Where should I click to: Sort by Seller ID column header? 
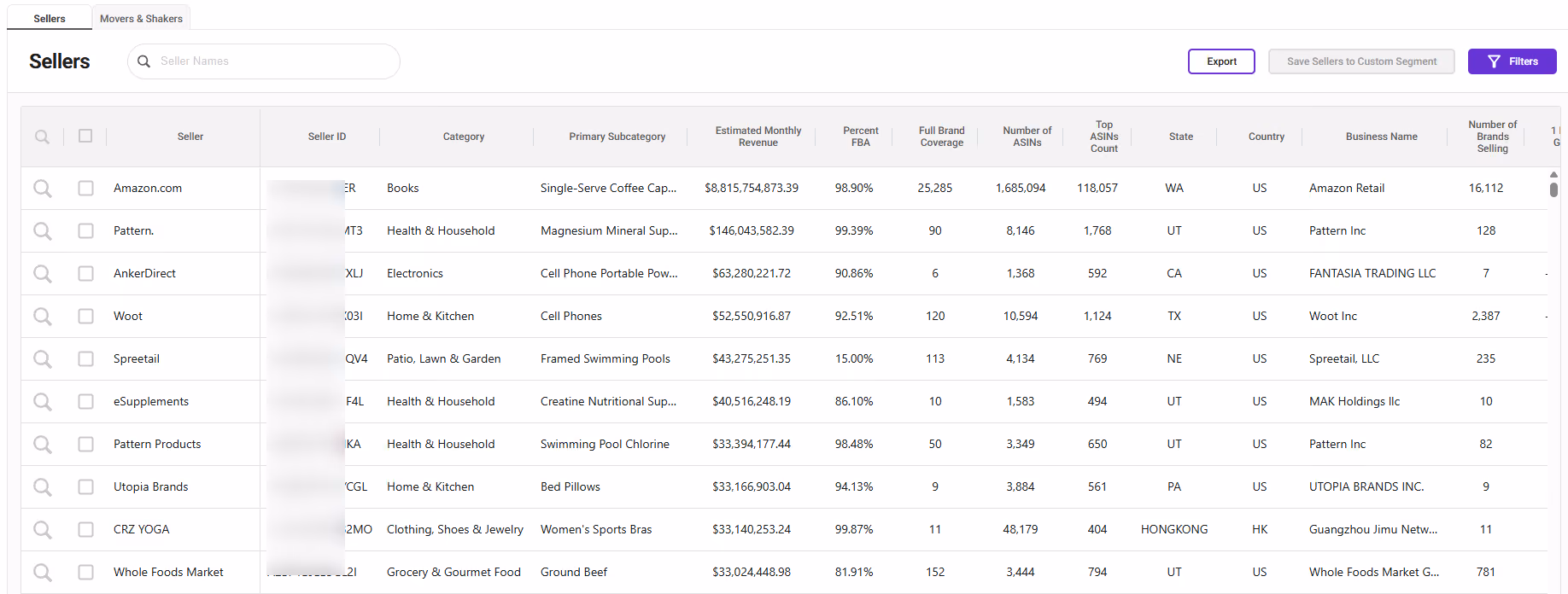tap(327, 137)
